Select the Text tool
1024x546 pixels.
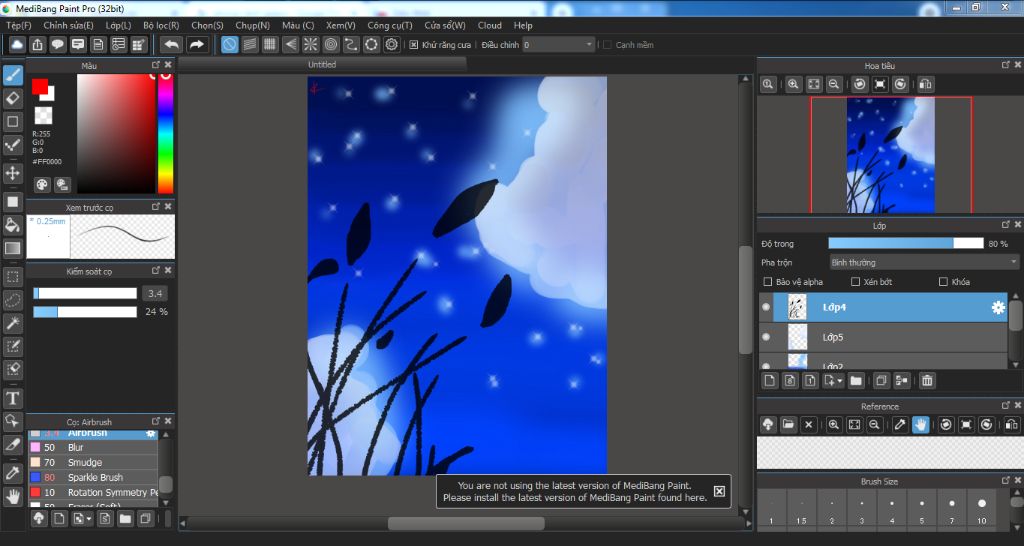pyautogui.click(x=12, y=398)
